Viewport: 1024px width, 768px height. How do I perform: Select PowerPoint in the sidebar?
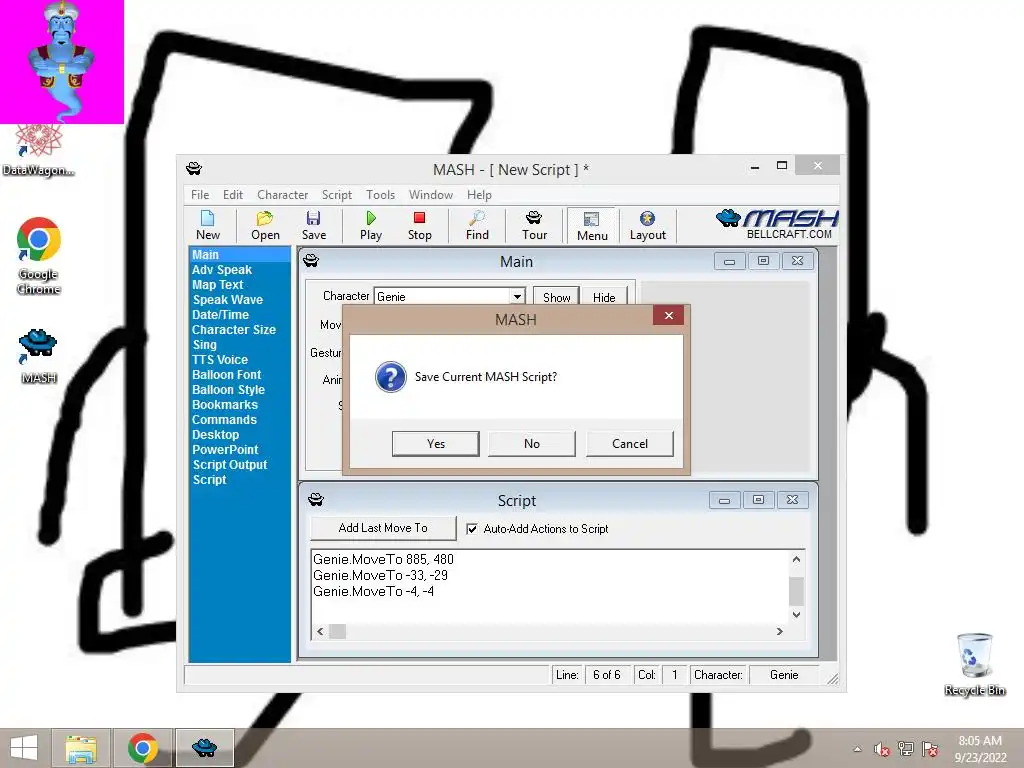pyautogui.click(x=225, y=450)
